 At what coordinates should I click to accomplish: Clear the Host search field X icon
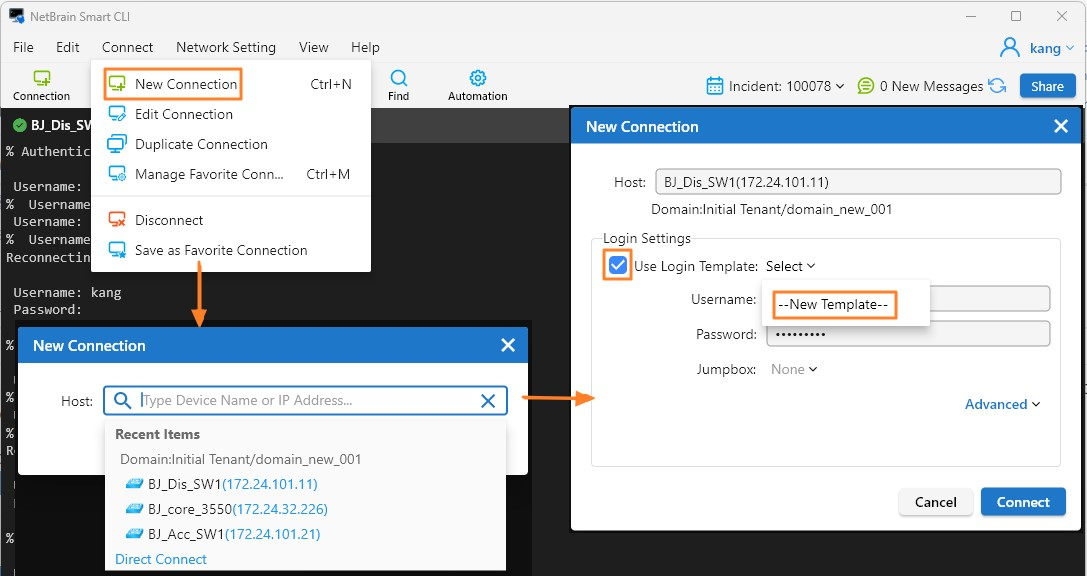pyautogui.click(x=488, y=401)
